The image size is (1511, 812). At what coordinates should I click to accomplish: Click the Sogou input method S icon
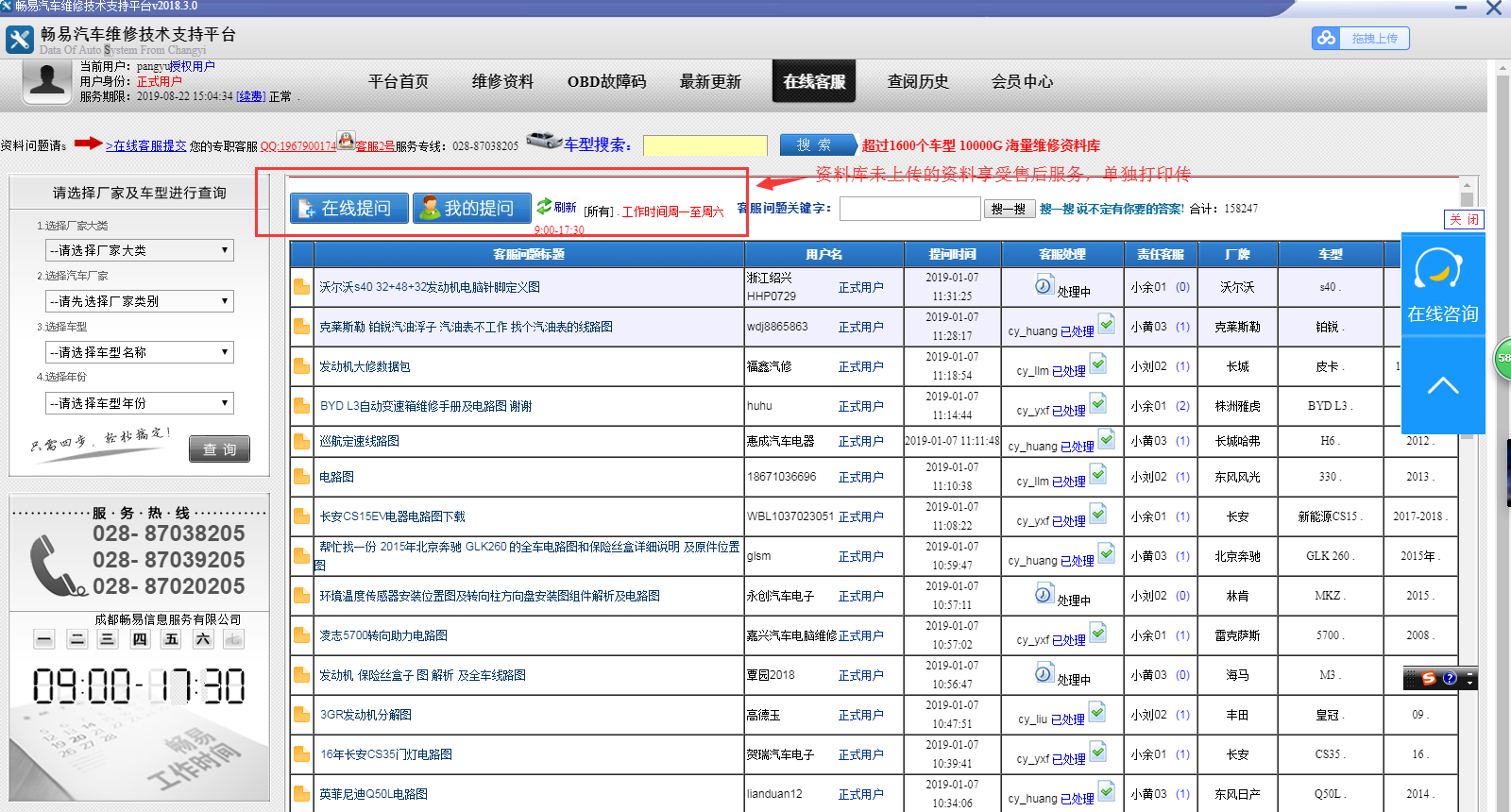(1428, 678)
